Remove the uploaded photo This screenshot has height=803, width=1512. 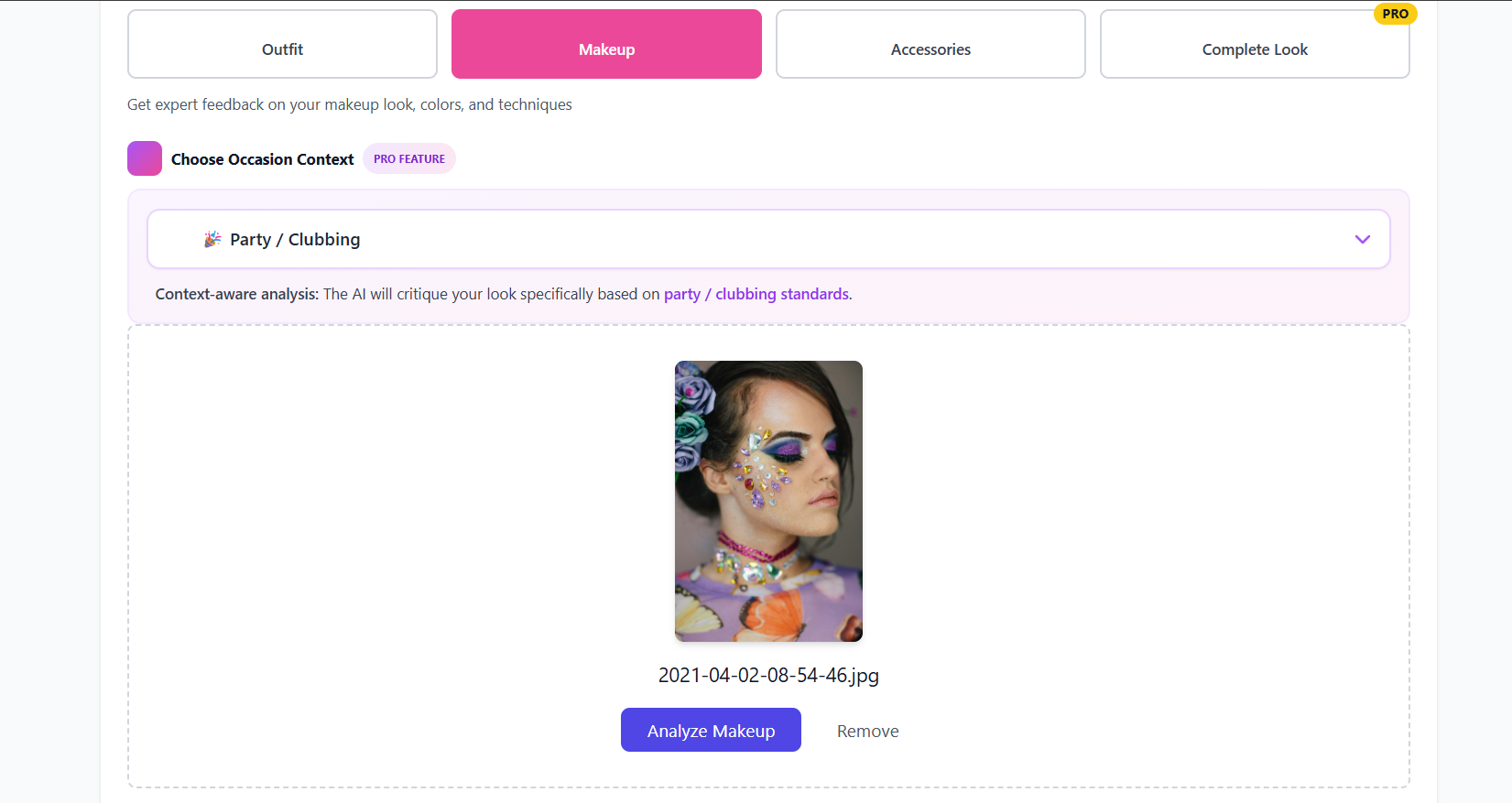(866, 730)
